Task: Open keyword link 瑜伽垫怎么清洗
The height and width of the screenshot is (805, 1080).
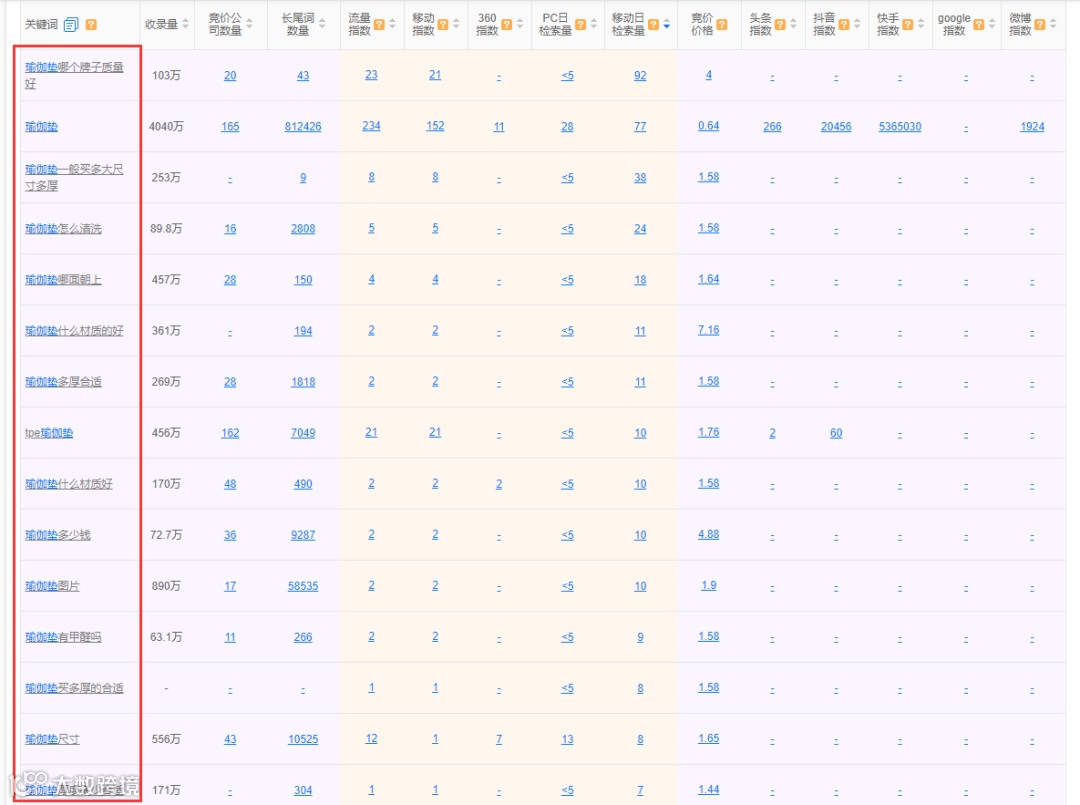Action: [63, 229]
